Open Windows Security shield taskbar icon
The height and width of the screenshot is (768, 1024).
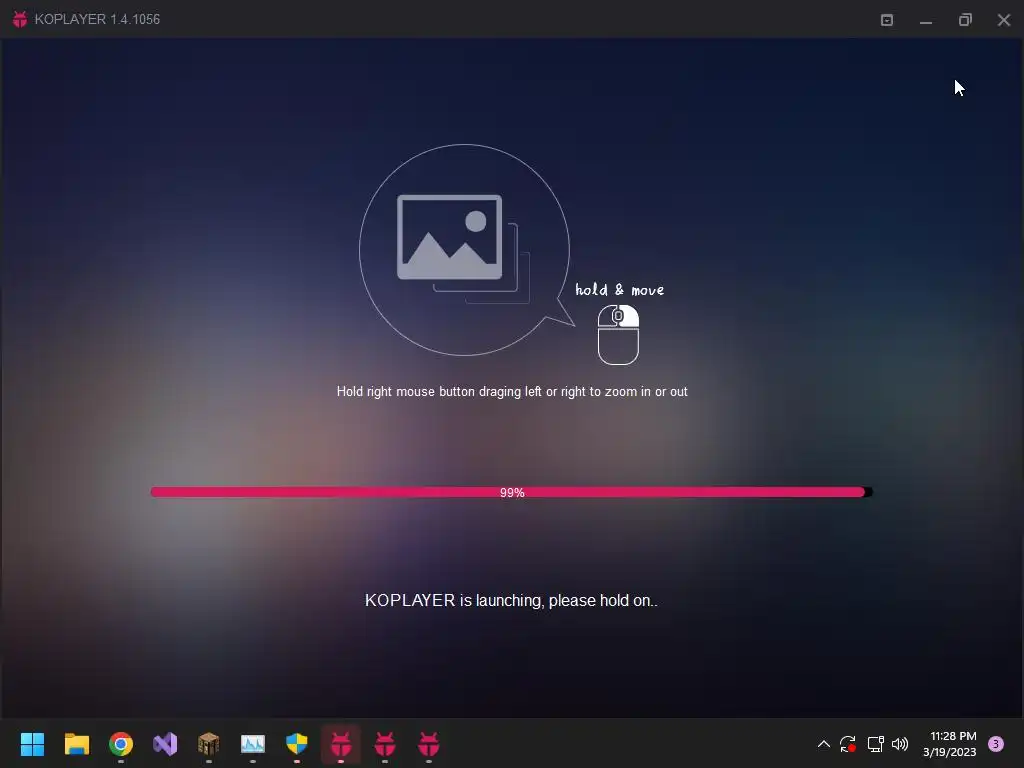tap(296, 744)
